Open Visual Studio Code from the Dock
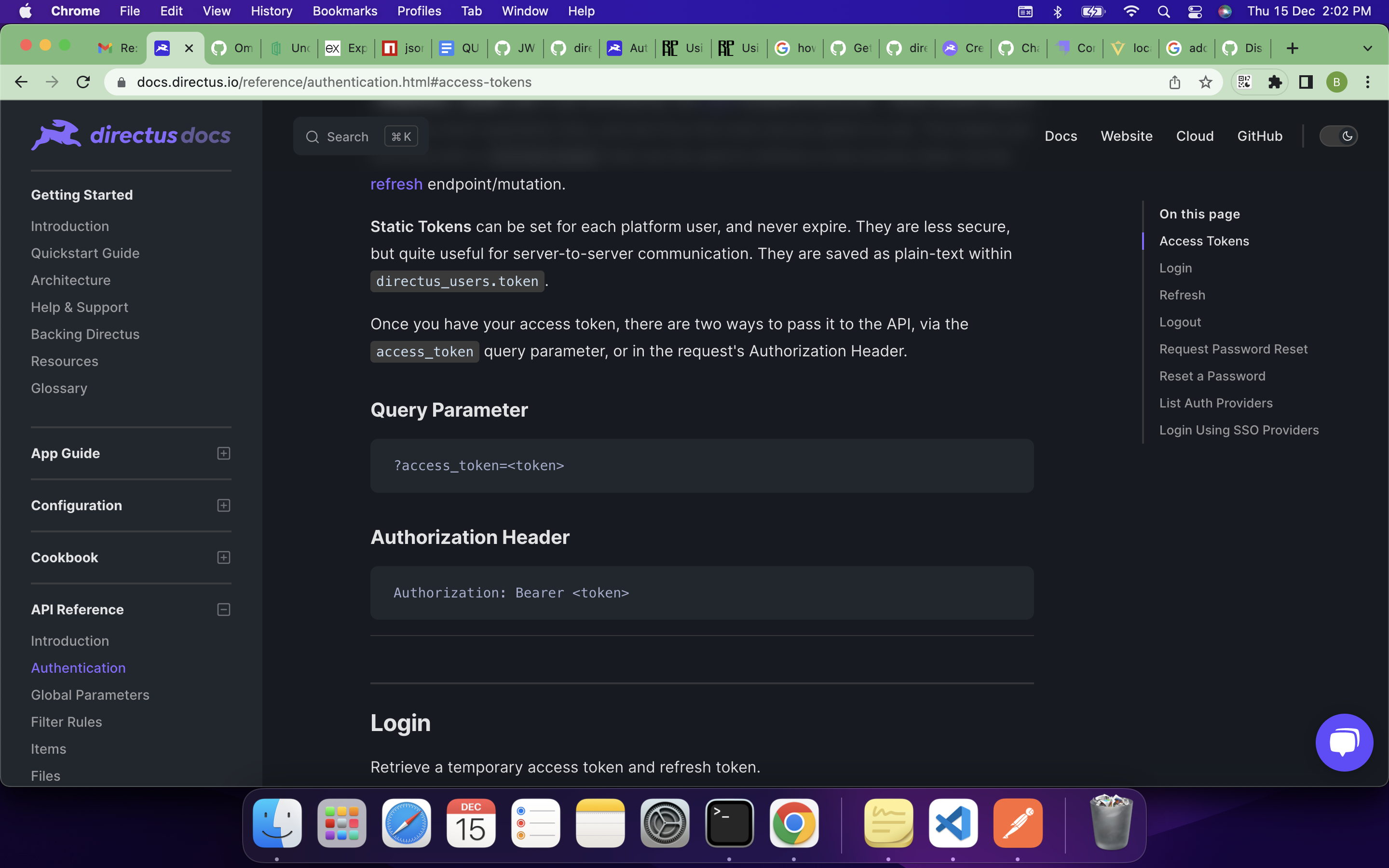Viewport: 1389px width, 868px height. click(952, 823)
